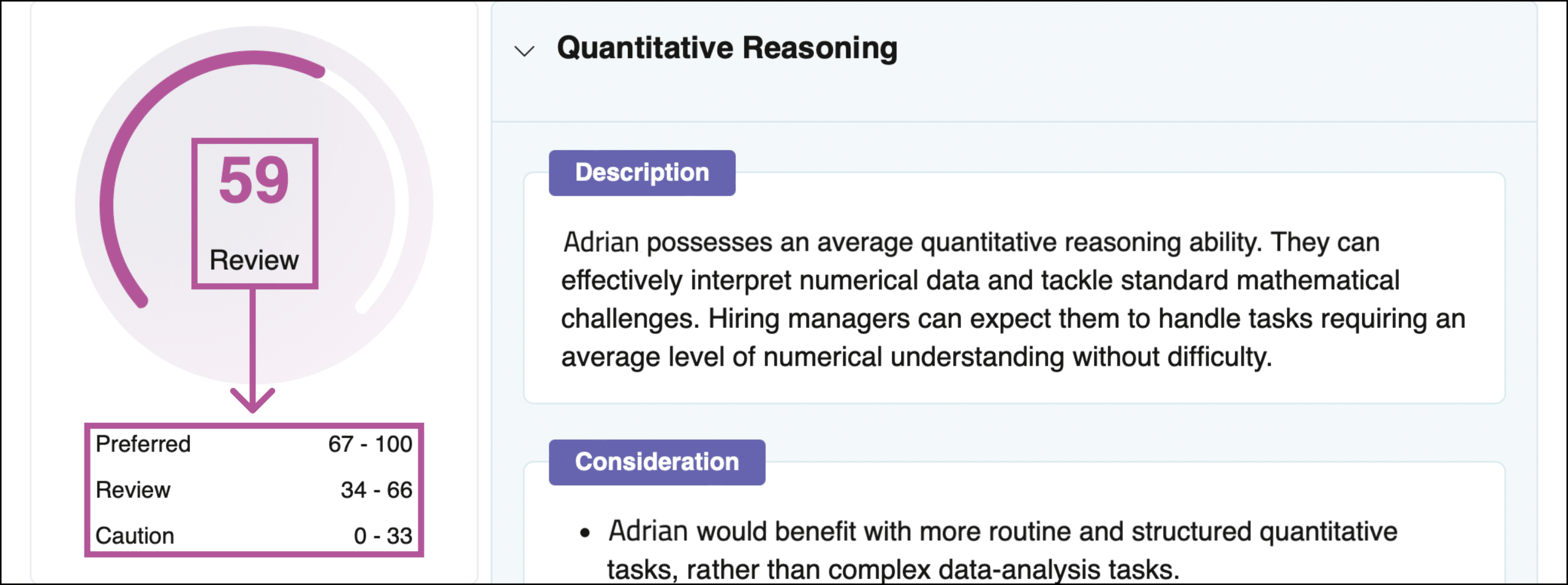Click the bullet point marker under Consideration

click(585, 532)
